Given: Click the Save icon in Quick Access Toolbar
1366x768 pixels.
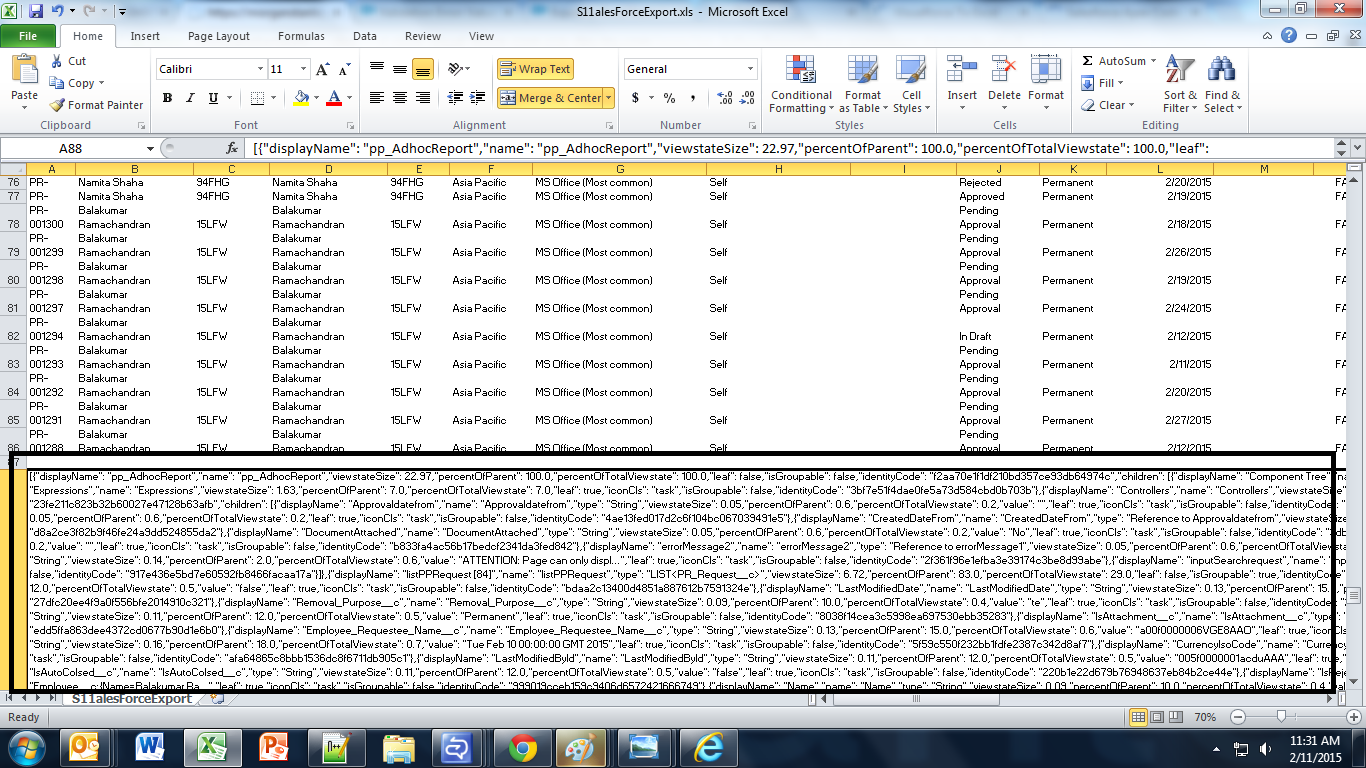Looking at the screenshot, I should coord(36,11).
